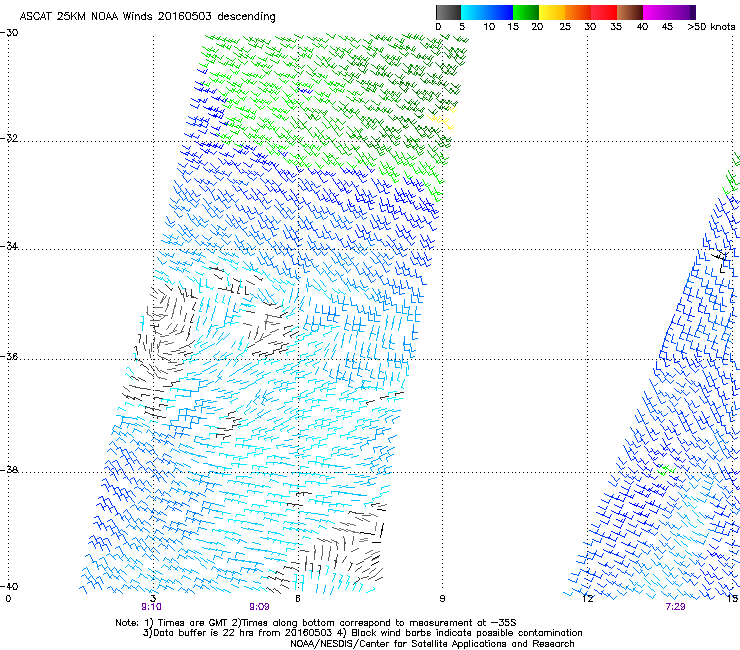Screen dimensions: 740x650
Task: Click the 7:29 swath time label
Action: pyautogui.click(x=675, y=607)
